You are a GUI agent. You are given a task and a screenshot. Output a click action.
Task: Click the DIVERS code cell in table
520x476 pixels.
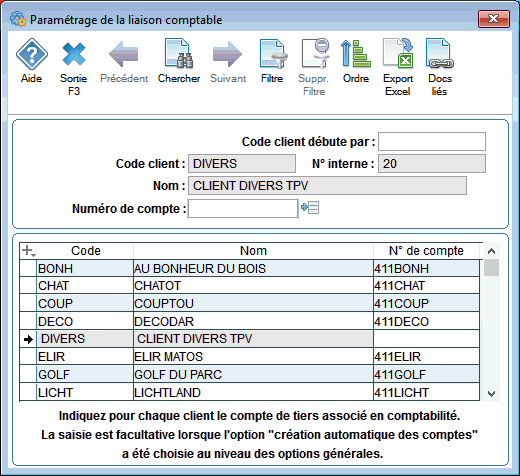pos(85,339)
